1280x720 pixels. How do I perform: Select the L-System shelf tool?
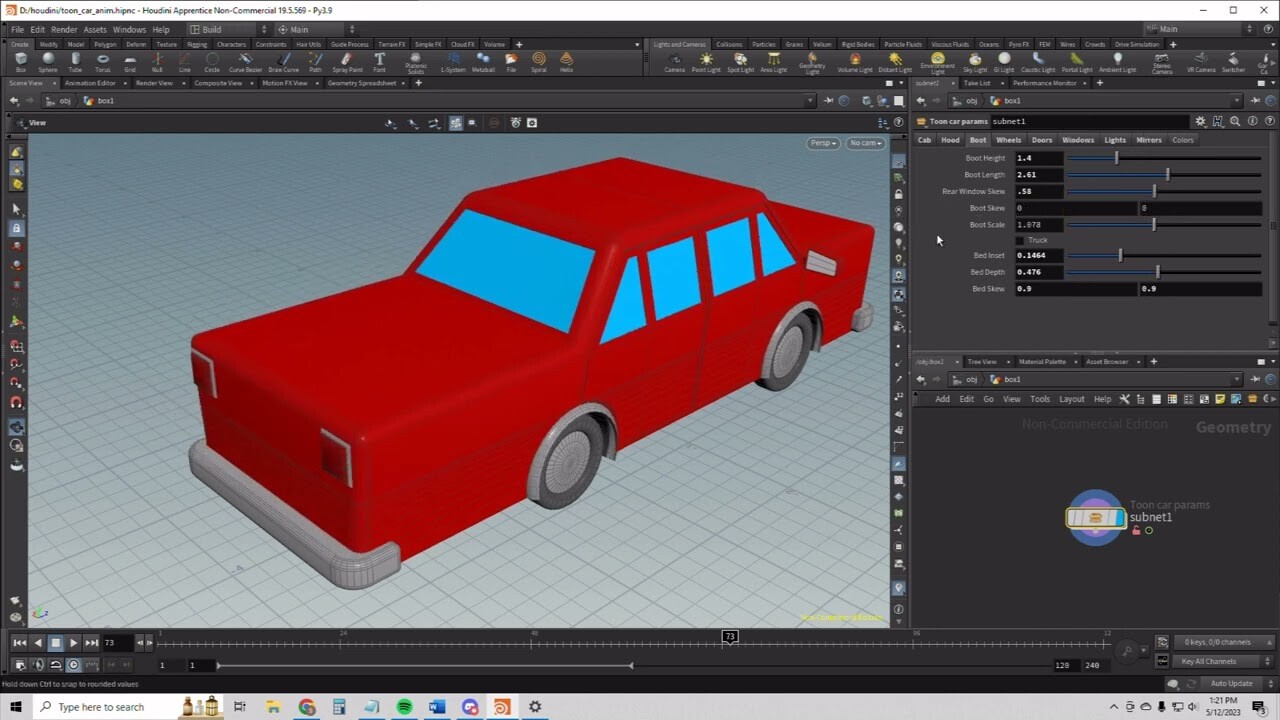453,62
